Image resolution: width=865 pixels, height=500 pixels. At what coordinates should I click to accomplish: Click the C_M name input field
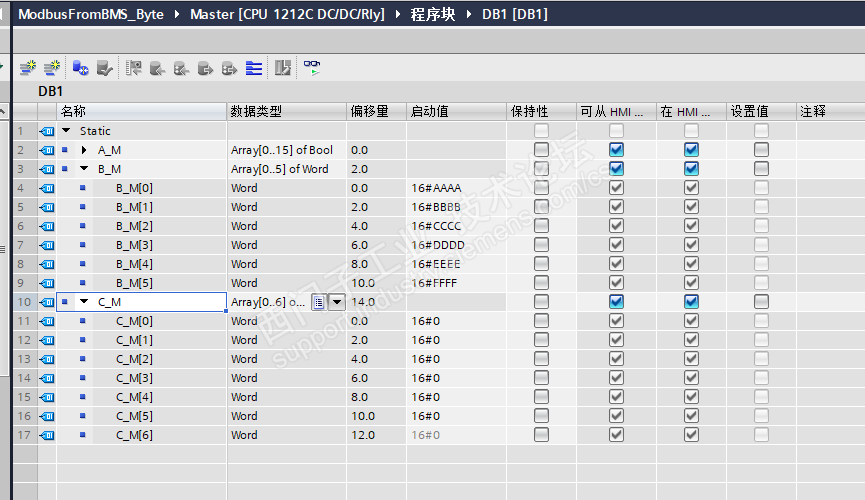pyautogui.click(x=141, y=302)
